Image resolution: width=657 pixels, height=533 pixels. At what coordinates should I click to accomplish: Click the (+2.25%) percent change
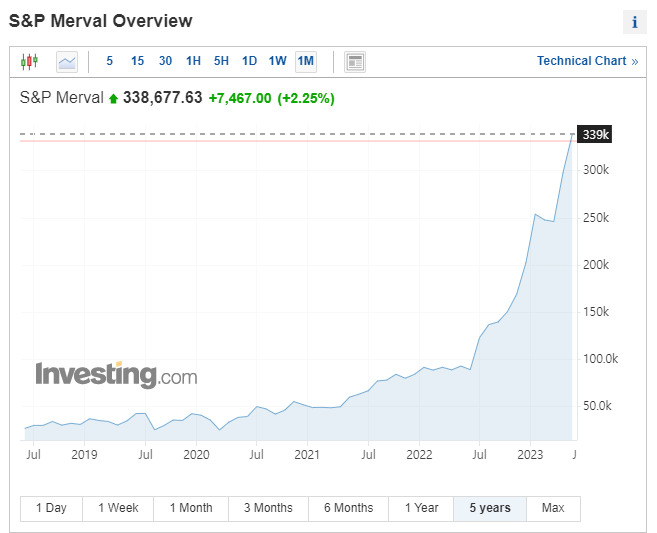306,98
